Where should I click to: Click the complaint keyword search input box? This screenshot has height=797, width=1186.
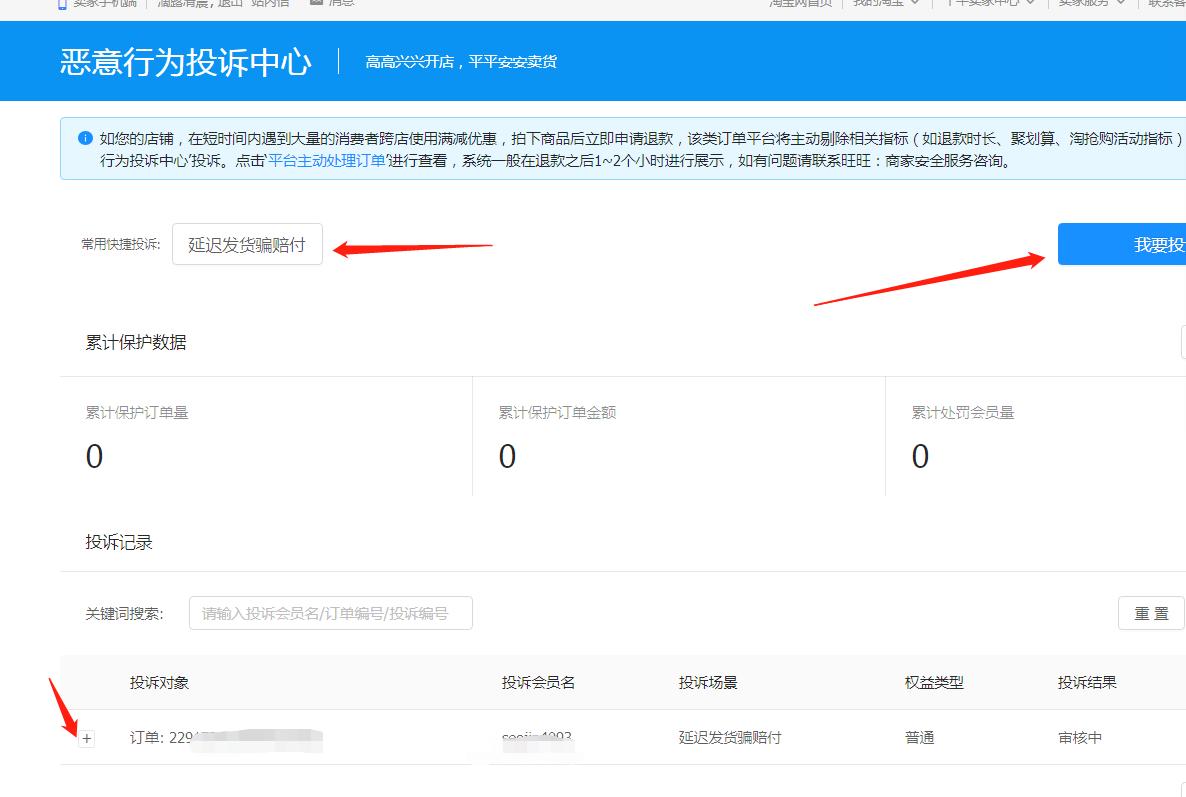pyautogui.click(x=330, y=613)
